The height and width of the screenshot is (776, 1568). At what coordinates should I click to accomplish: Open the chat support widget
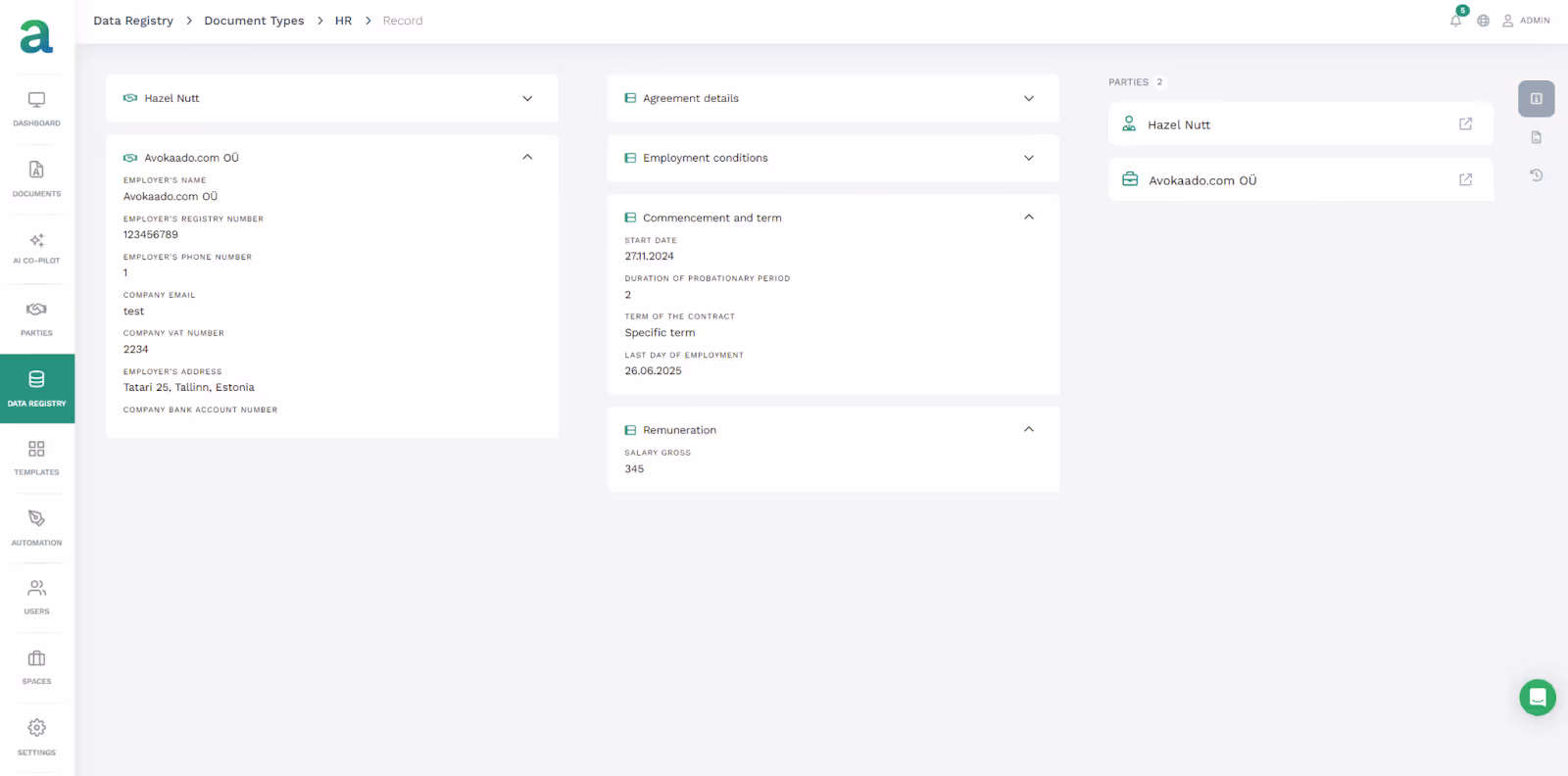coord(1538,698)
